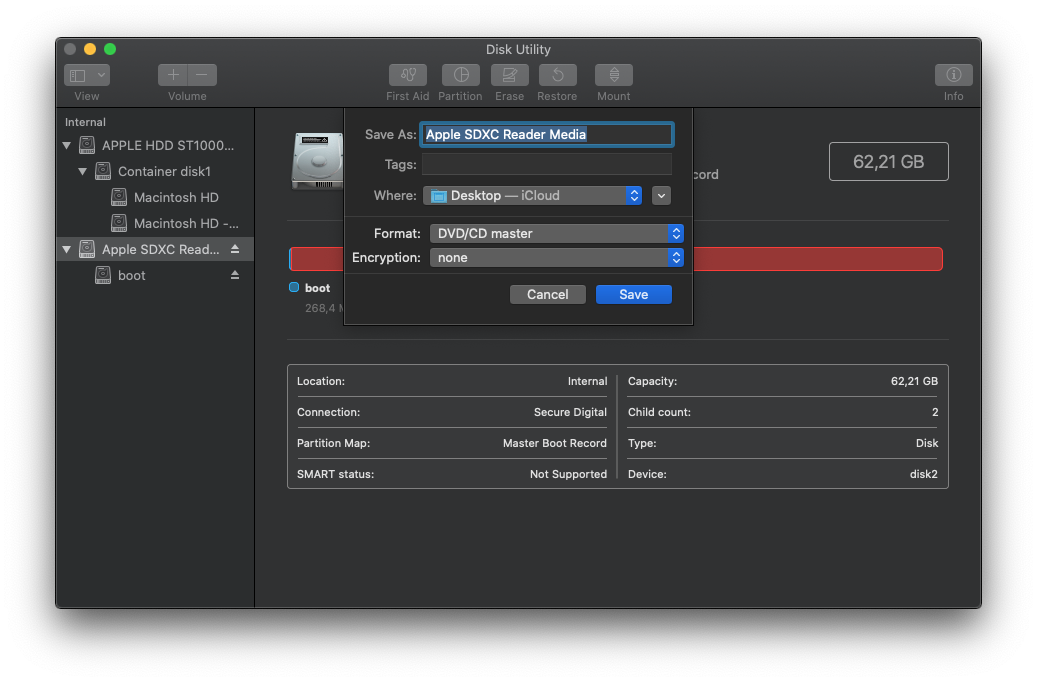
Task: Click the Erase toolbar icon
Action: (x=509, y=75)
